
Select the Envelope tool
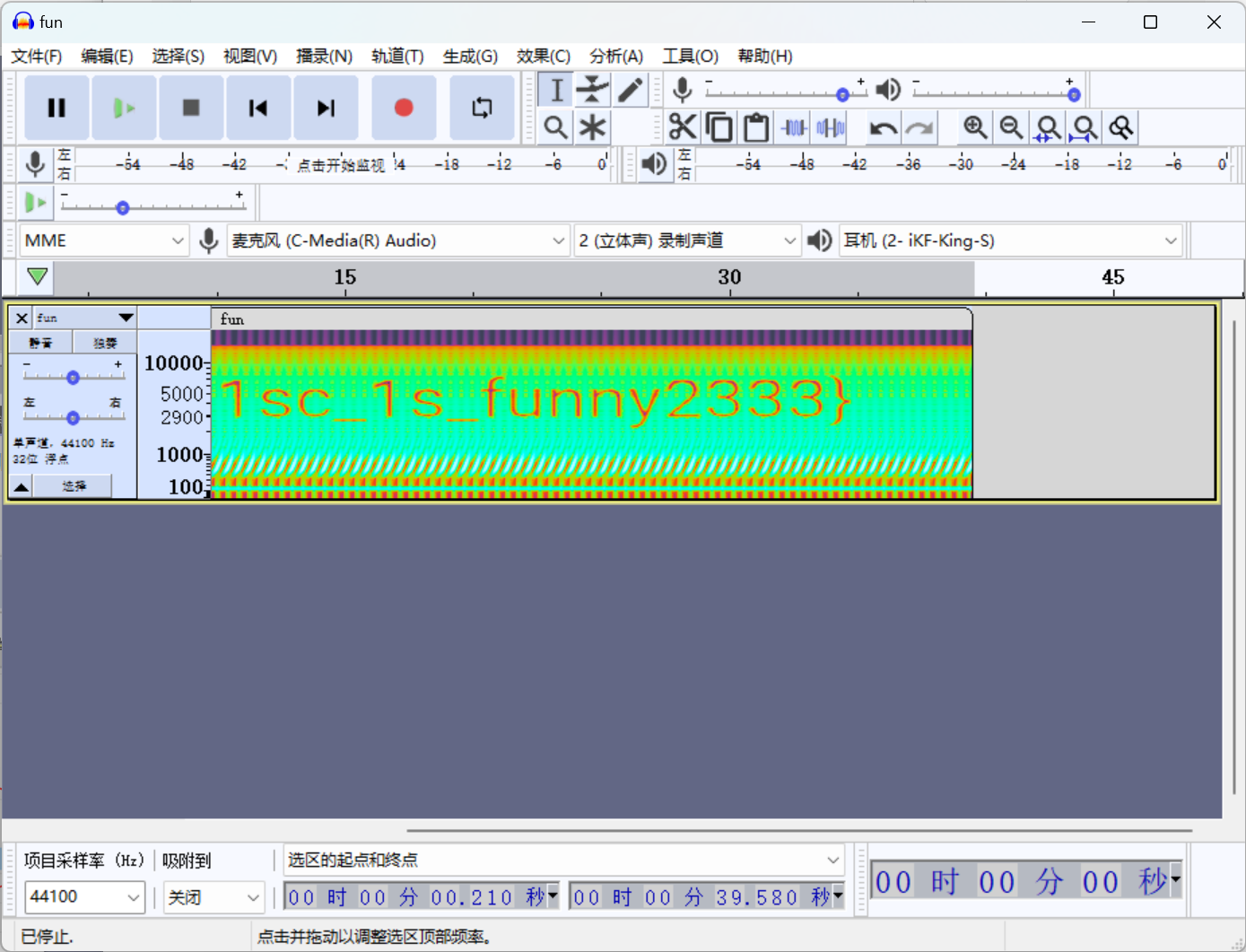[592, 90]
